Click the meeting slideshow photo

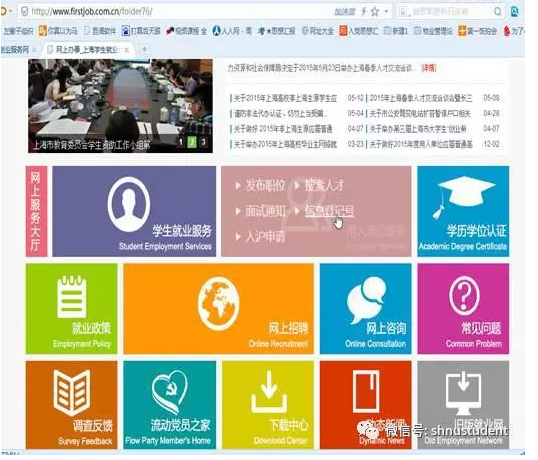pyautogui.click(x=120, y=106)
